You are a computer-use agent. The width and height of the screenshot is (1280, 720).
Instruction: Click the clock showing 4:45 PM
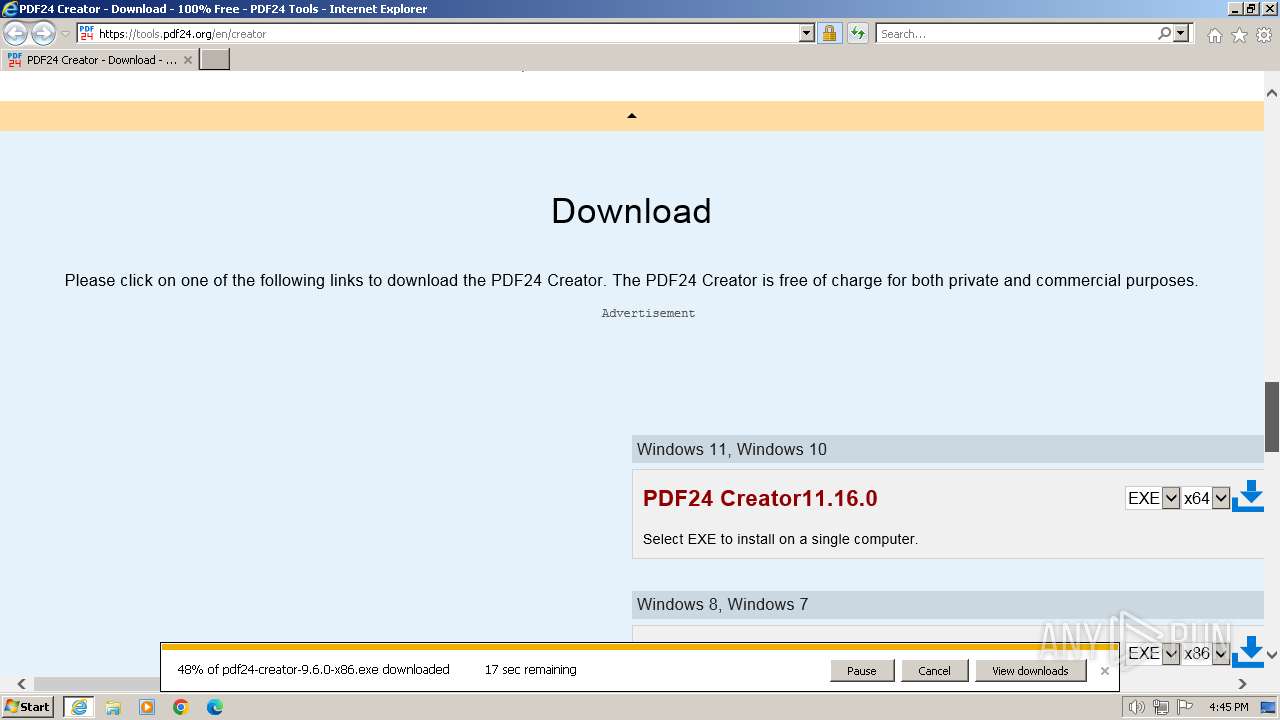1228,707
